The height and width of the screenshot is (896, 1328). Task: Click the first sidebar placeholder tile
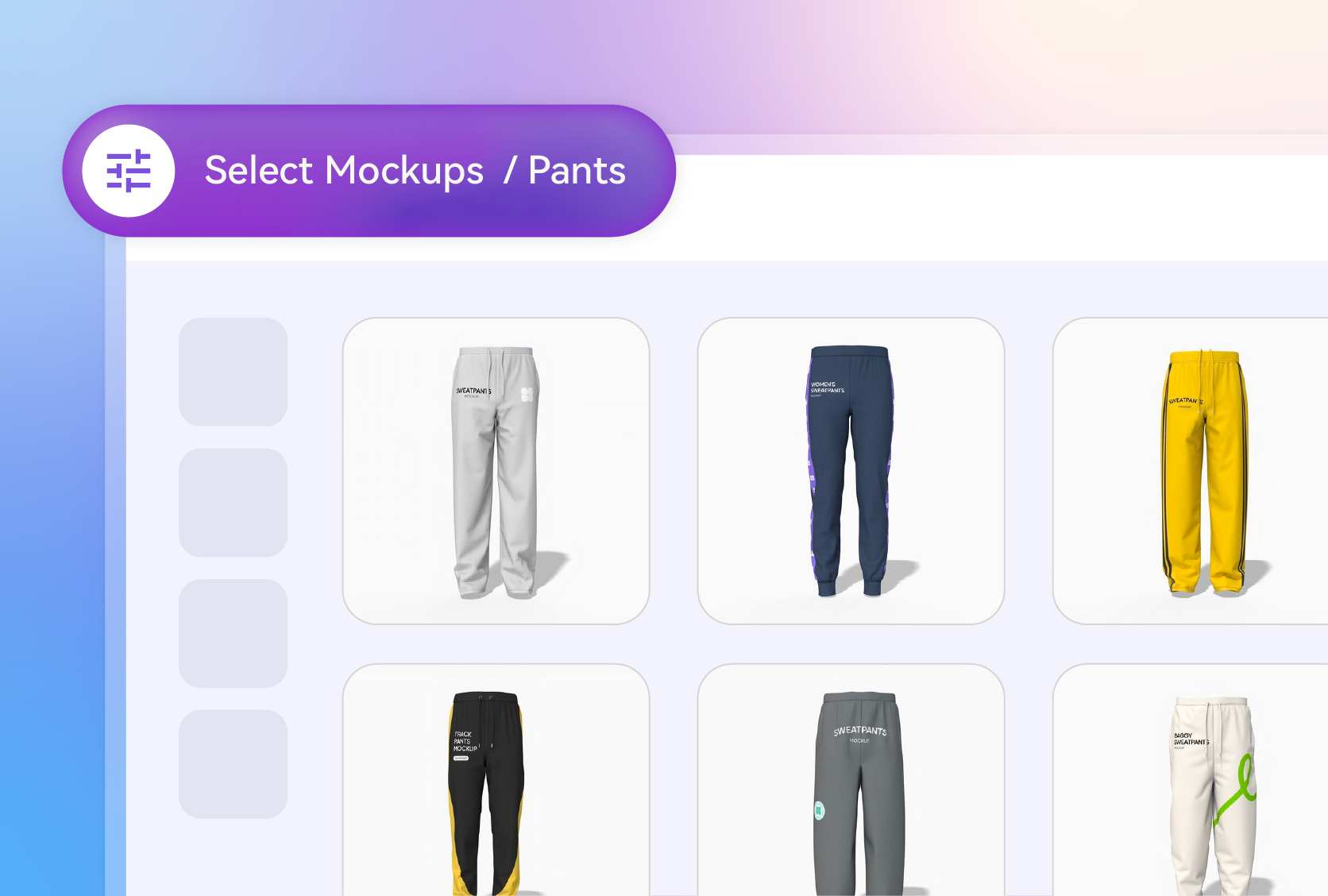point(233,372)
